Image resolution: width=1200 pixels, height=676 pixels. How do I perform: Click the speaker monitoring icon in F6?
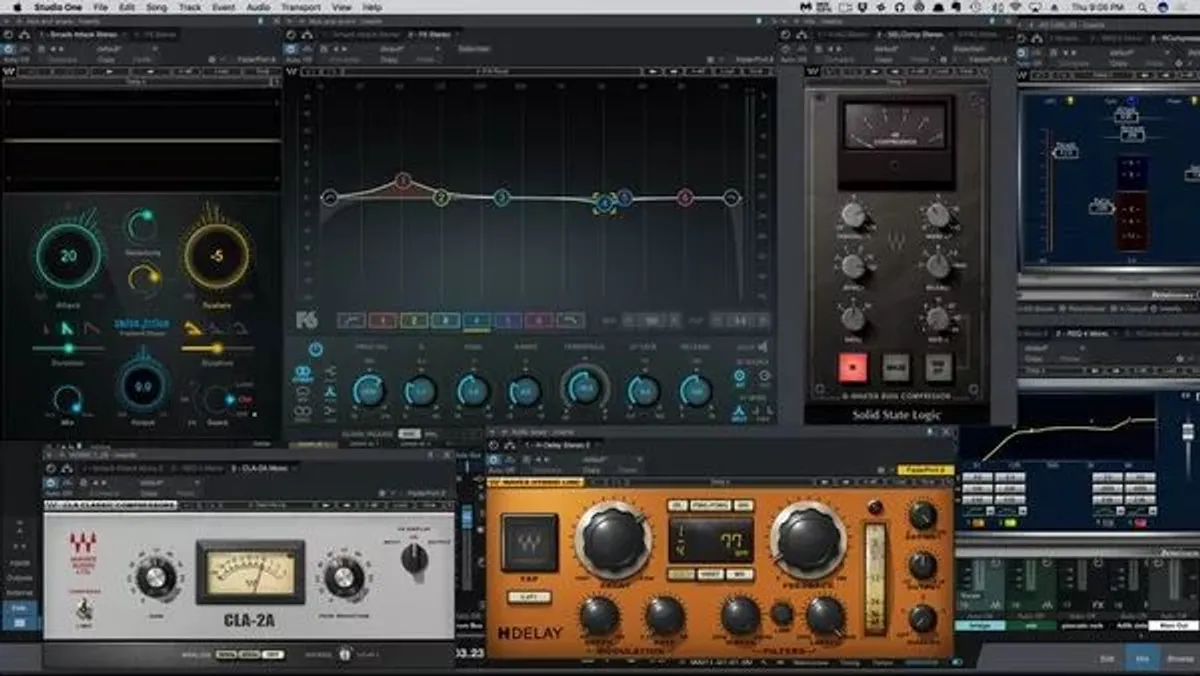[765, 344]
